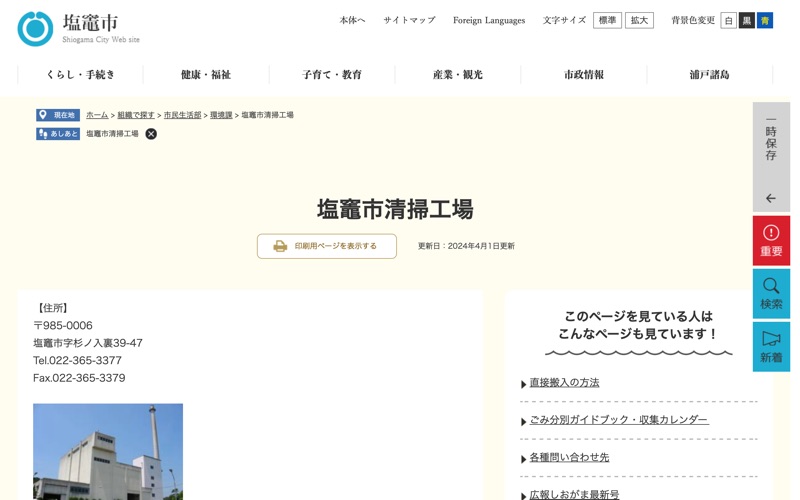This screenshot has height=500, width=800.
Task: Jump to 本体へ main content link
Action: [x=352, y=20]
